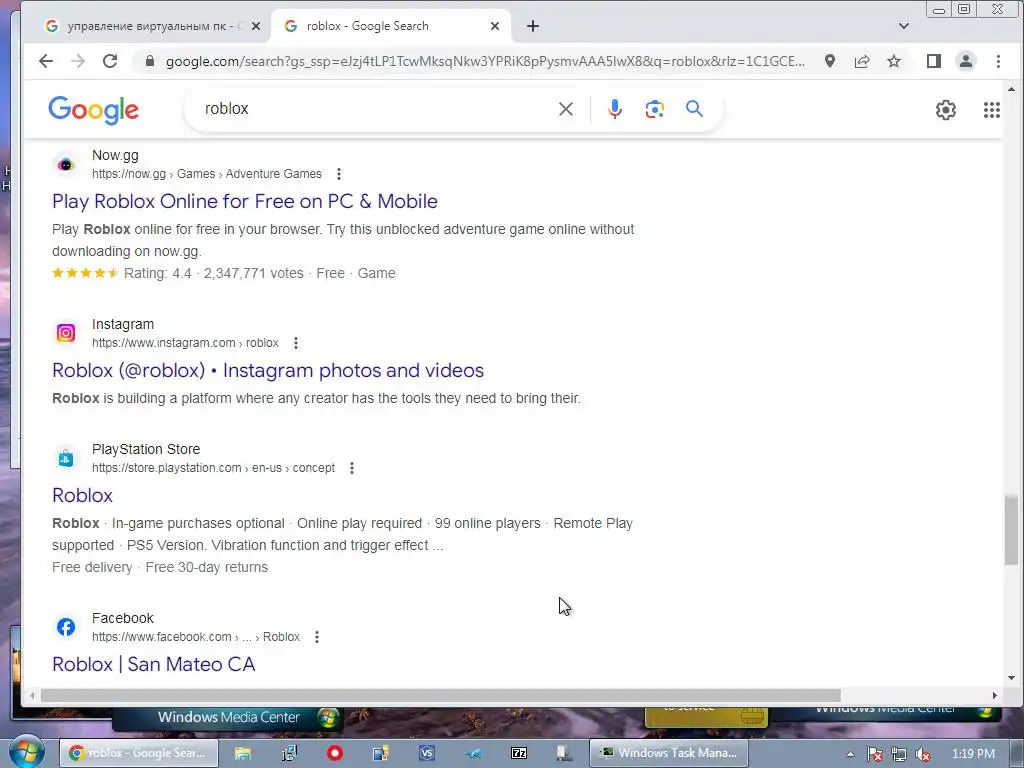The image size is (1024, 768).
Task: Open more options for Instagram result
Action: [296, 343]
